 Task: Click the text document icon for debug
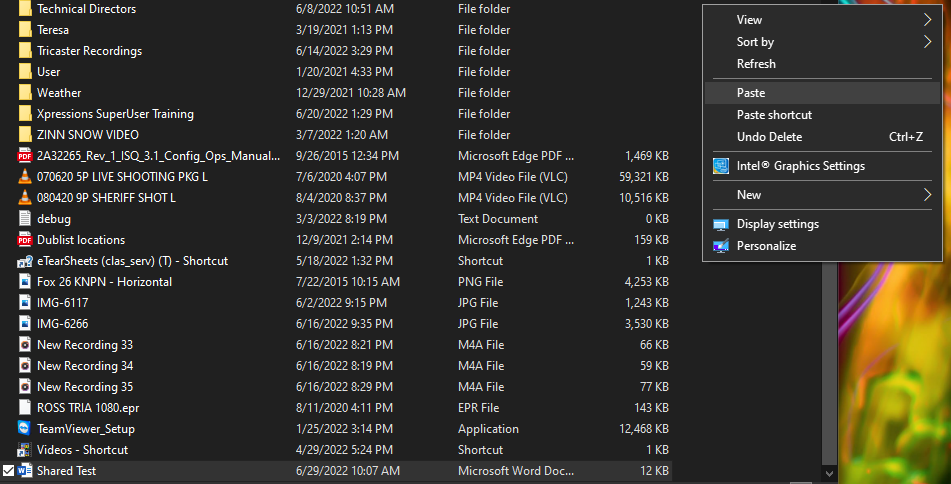click(x=25, y=219)
